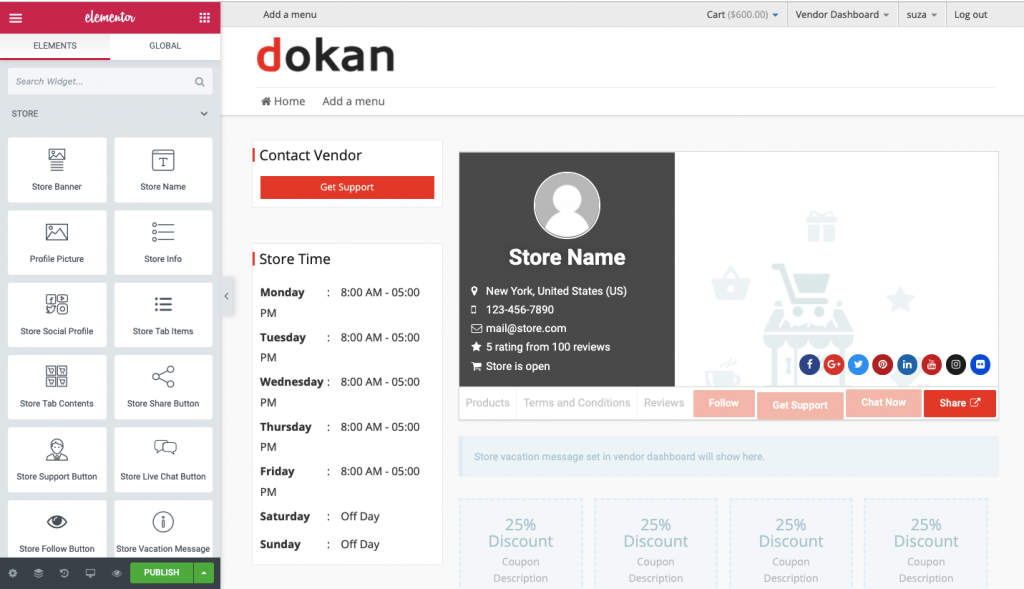This screenshot has height=589, width=1024.
Task: Click the Home menu item
Action: pyautogui.click(x=283, y=101)
